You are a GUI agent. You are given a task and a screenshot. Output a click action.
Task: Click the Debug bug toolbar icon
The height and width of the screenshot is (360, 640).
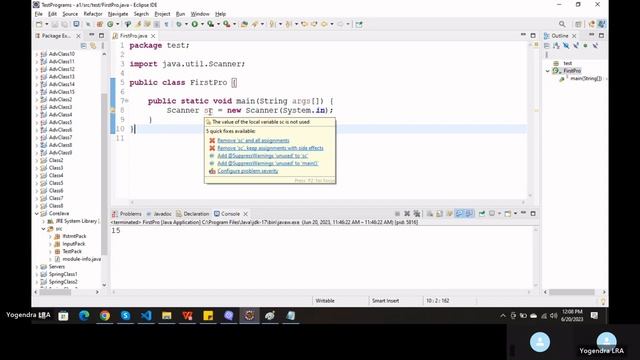pyautogui.click(x=179, y=24)
